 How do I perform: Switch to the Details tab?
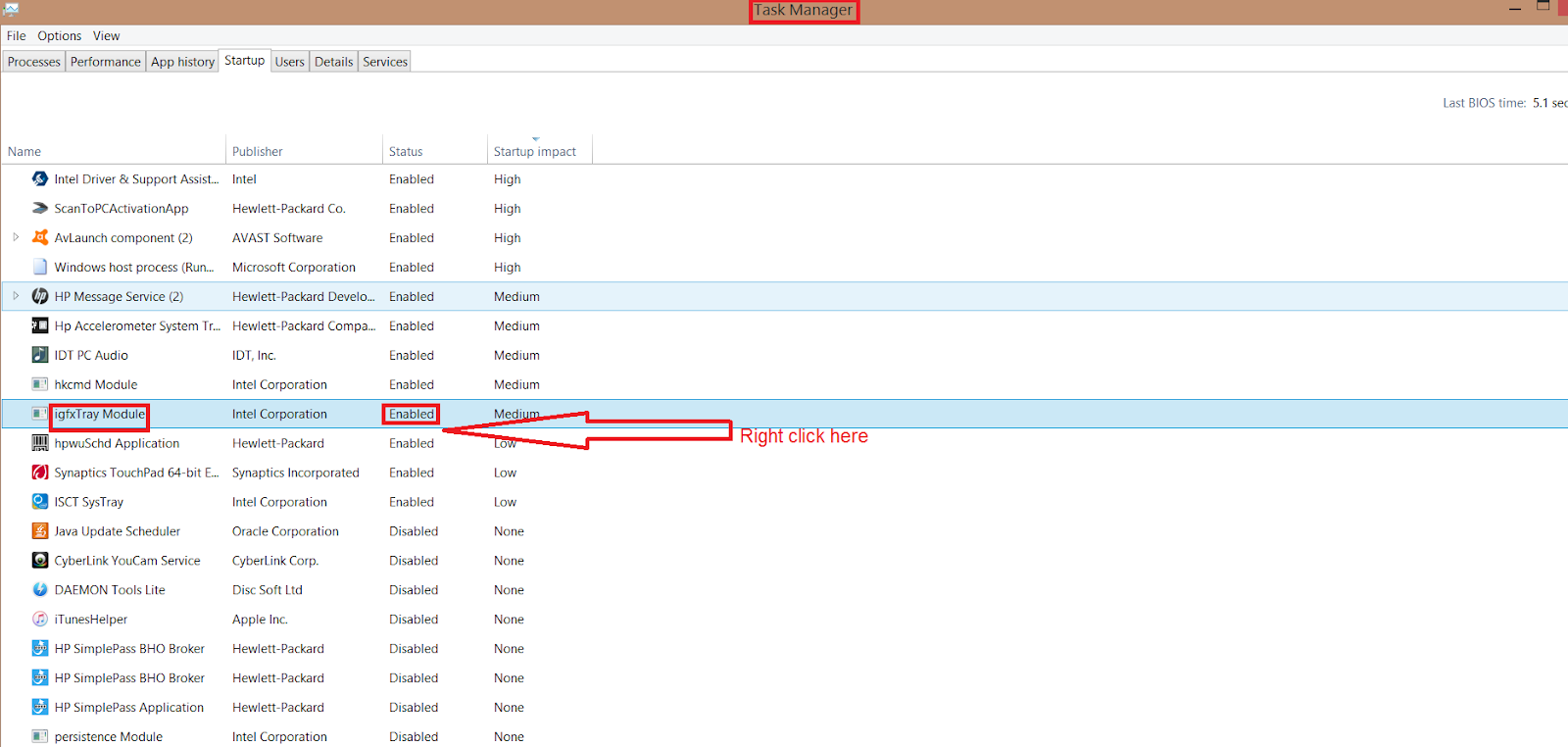(x=333, y=62)
